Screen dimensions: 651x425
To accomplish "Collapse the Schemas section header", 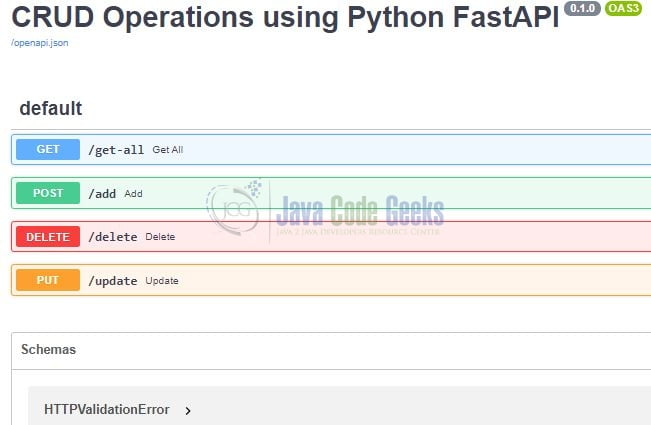I will (x=49, y=349).
